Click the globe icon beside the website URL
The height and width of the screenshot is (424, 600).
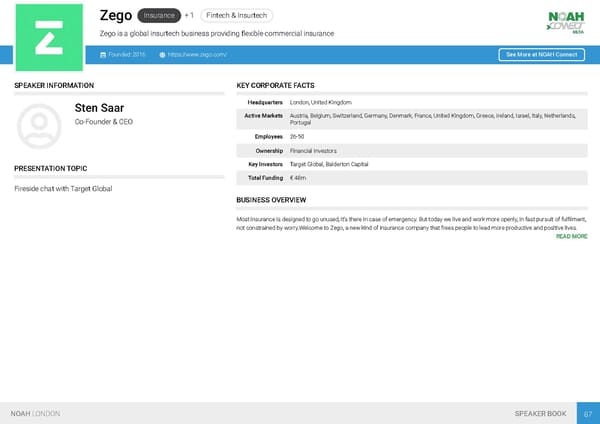coord(163,53)
